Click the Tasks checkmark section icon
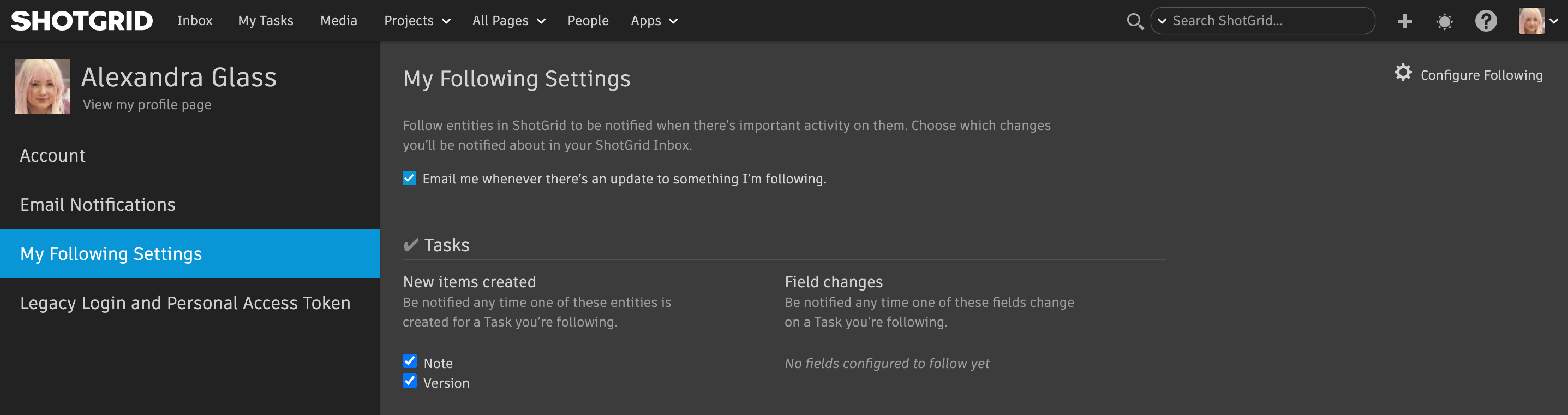 tap(411, 245)
